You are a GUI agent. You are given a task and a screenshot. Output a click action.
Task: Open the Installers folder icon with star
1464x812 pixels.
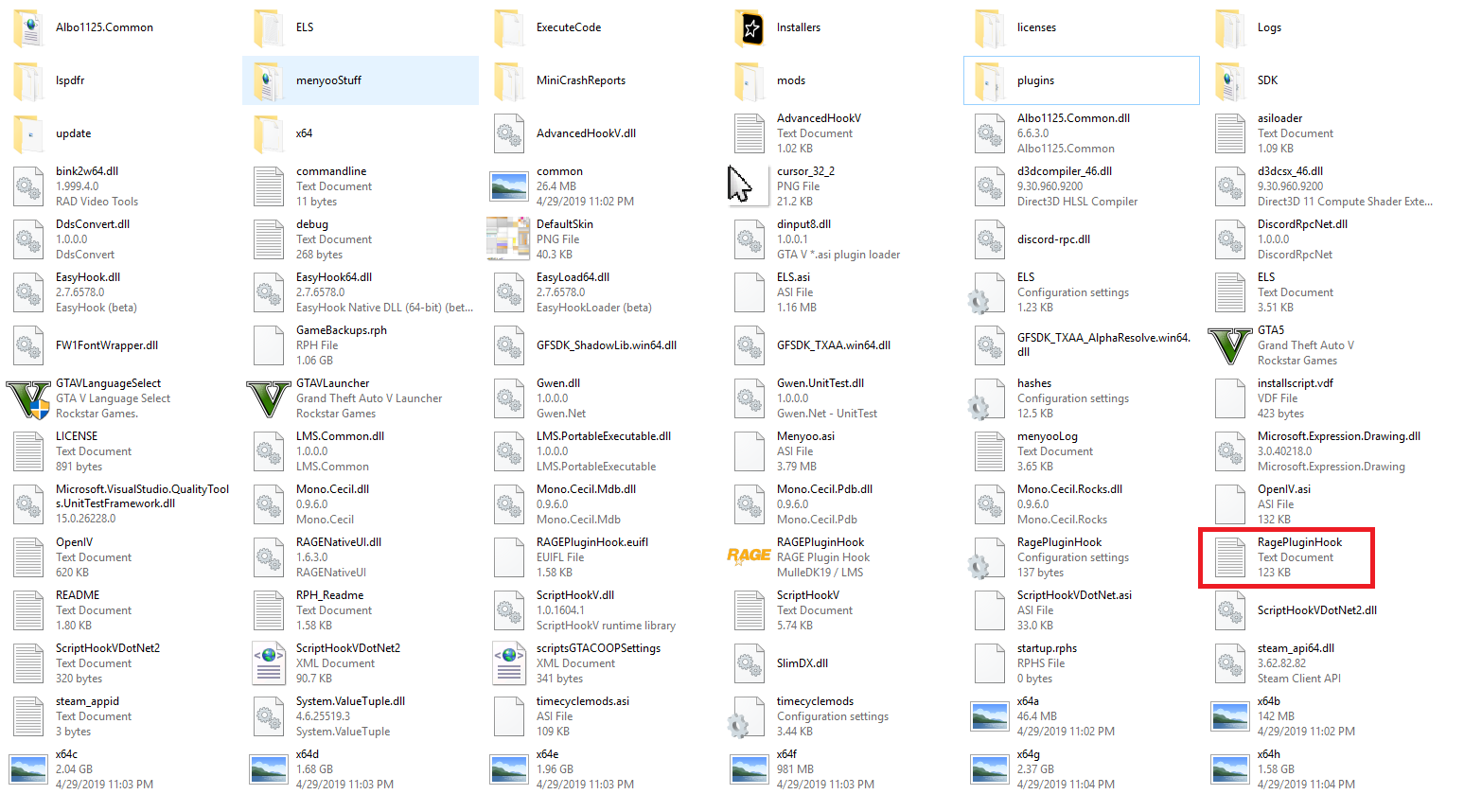(x=750, y=27)
